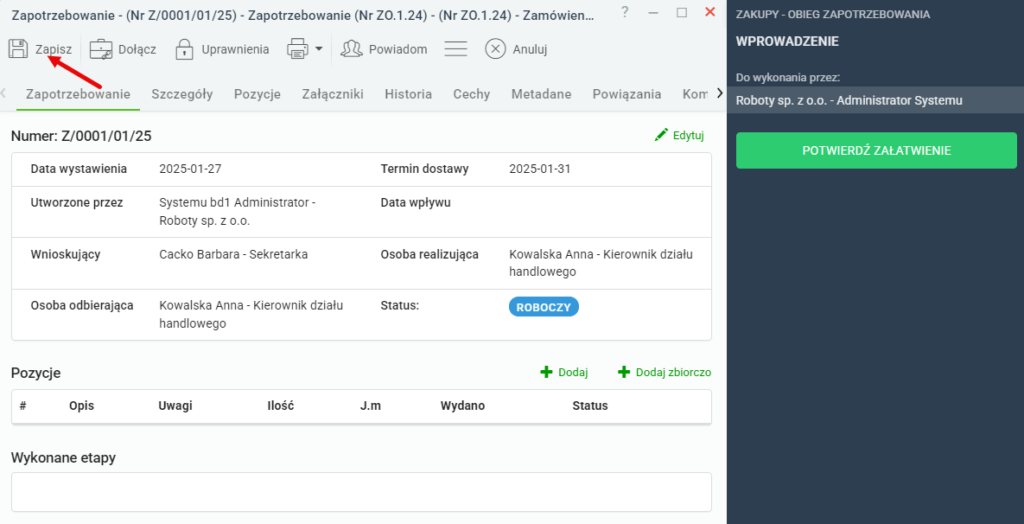1024x524 pixels.
Task: Click the Anuluj label text
Action: [530, 49]
